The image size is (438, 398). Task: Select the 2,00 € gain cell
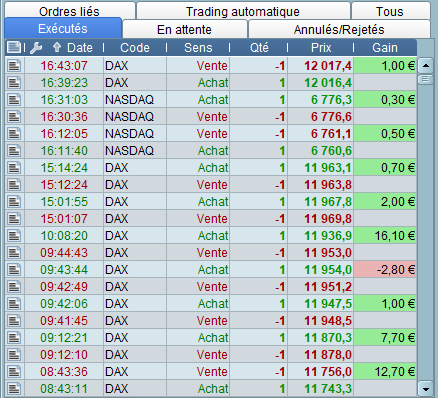[385, 202]
